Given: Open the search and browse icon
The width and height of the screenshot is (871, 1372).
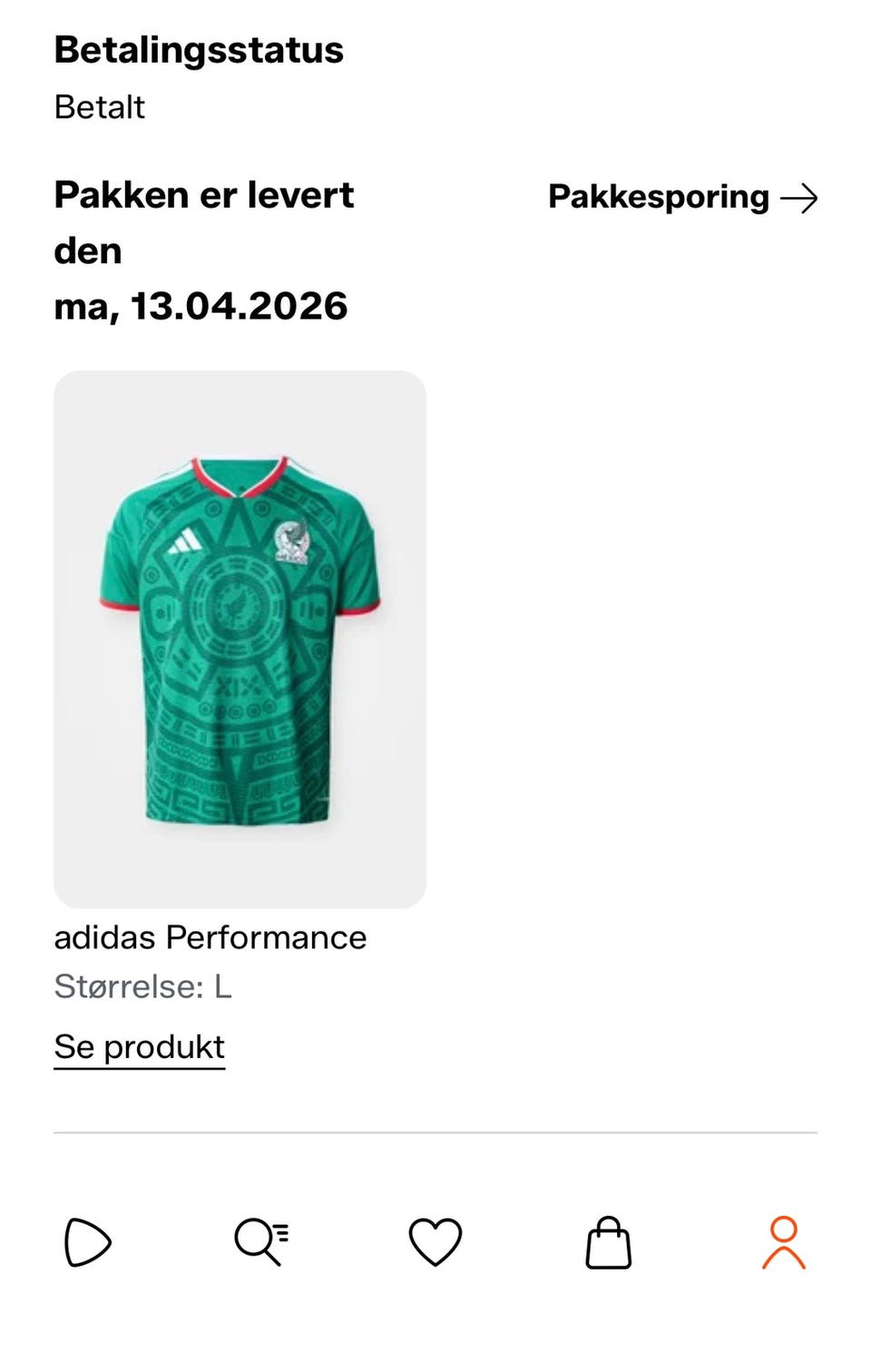Looking at the screenshot, I should [x=261, y=1242].
